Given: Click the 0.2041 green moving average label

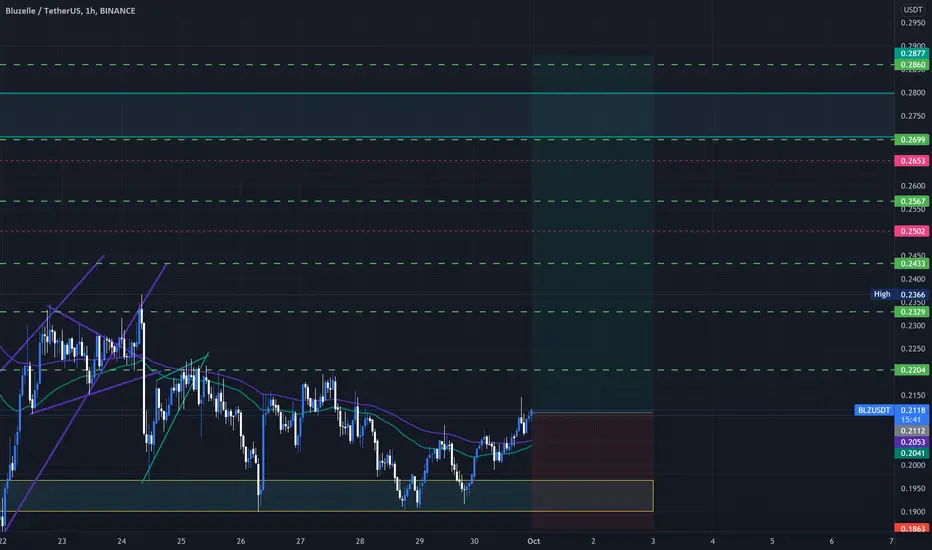Looking at the screenshot, I should tap(912, 454).
